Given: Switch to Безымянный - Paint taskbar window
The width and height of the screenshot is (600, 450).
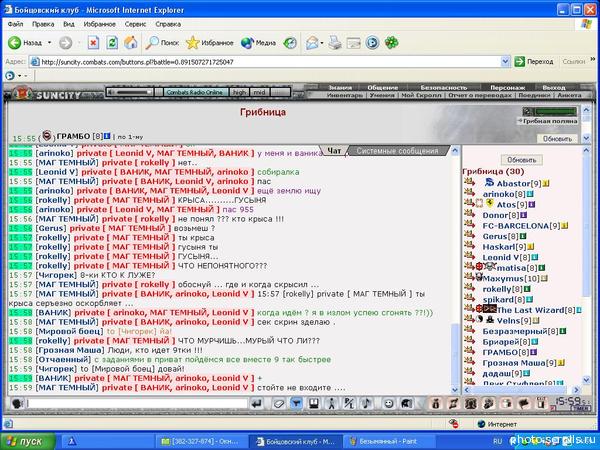Looking at the screenshot, I should [389, 441].
